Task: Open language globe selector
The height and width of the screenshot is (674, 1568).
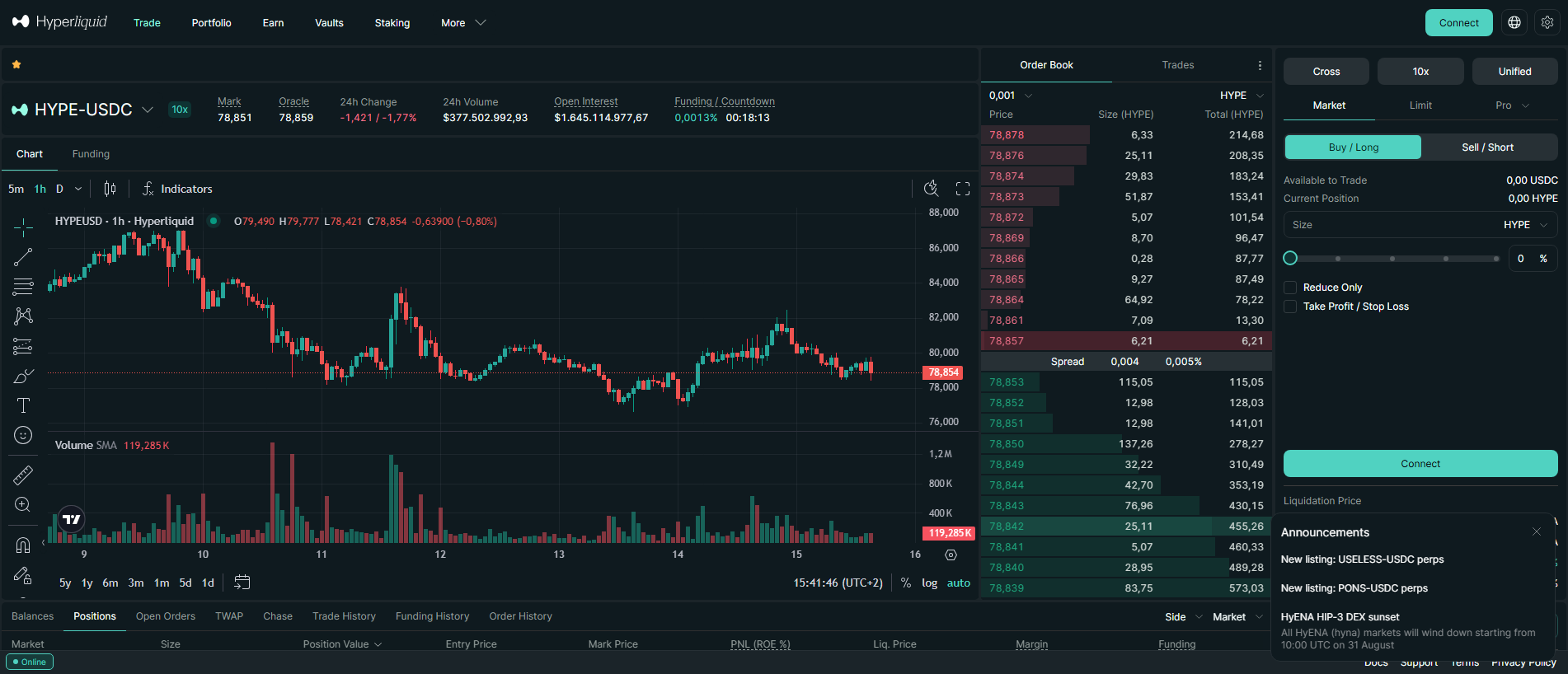Action: click(x=1514, y=23)
